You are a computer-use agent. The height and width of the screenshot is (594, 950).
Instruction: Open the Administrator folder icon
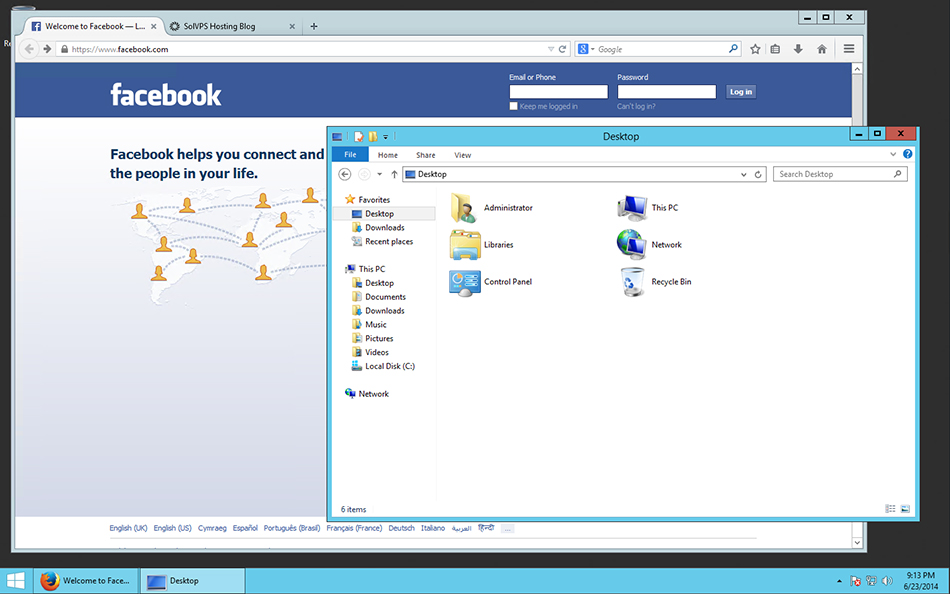(465, 208)
